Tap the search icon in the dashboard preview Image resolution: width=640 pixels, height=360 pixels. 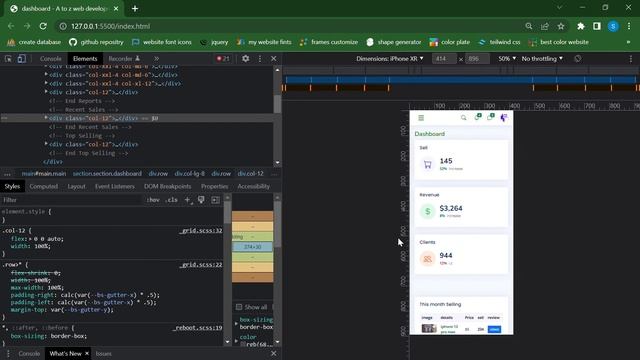point(463,118)
